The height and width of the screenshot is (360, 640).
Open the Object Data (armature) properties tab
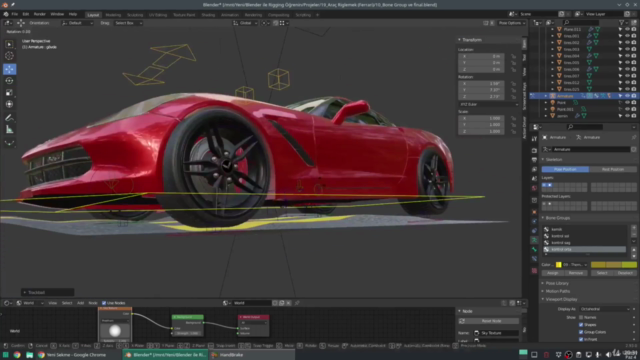pos(534,240)
